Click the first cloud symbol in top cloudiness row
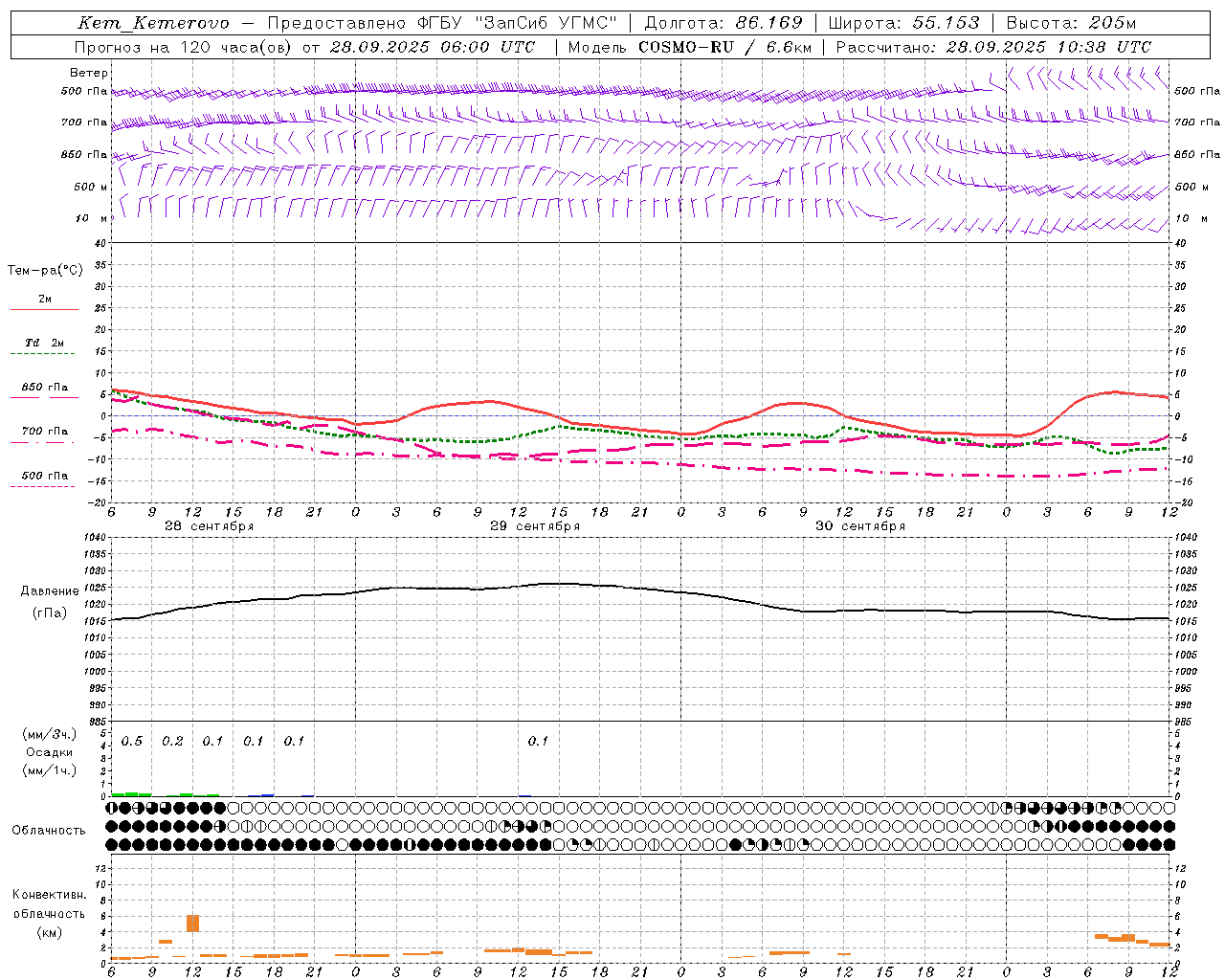This screenshot has width=1225, height=980. [112, 808]
